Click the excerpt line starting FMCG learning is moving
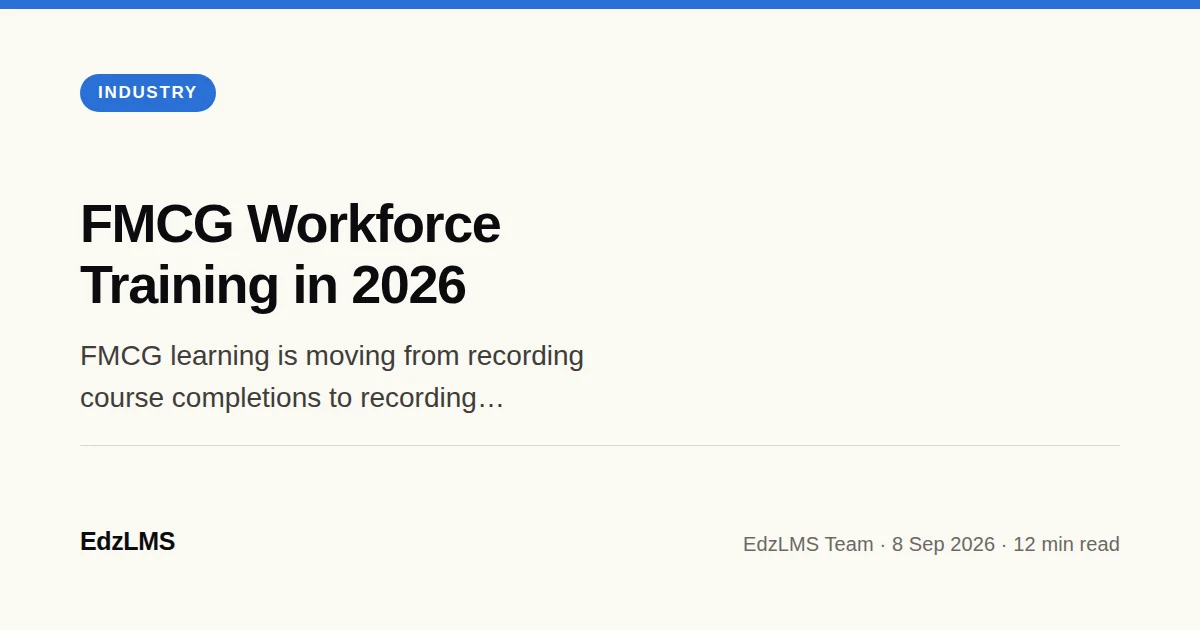 [x=332, y=356]
